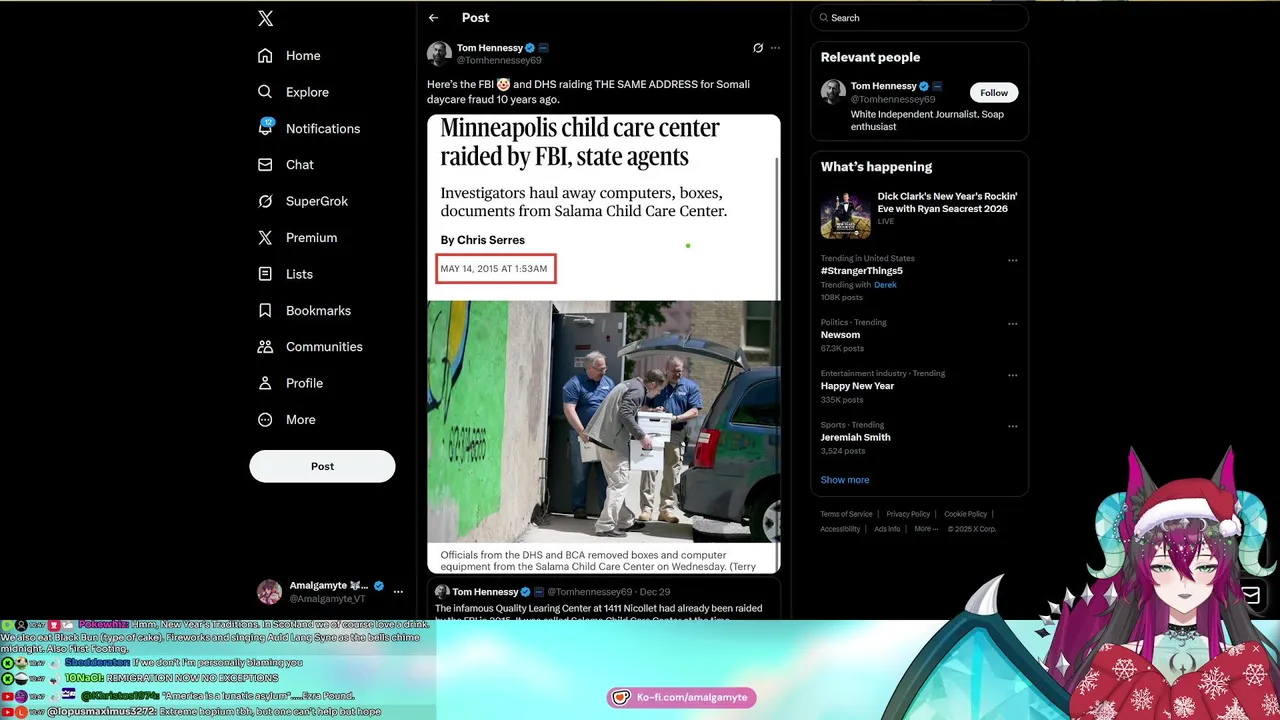Open Premium X icon
The width and height of the screenshot is (1280, 720).
[265, 238]
